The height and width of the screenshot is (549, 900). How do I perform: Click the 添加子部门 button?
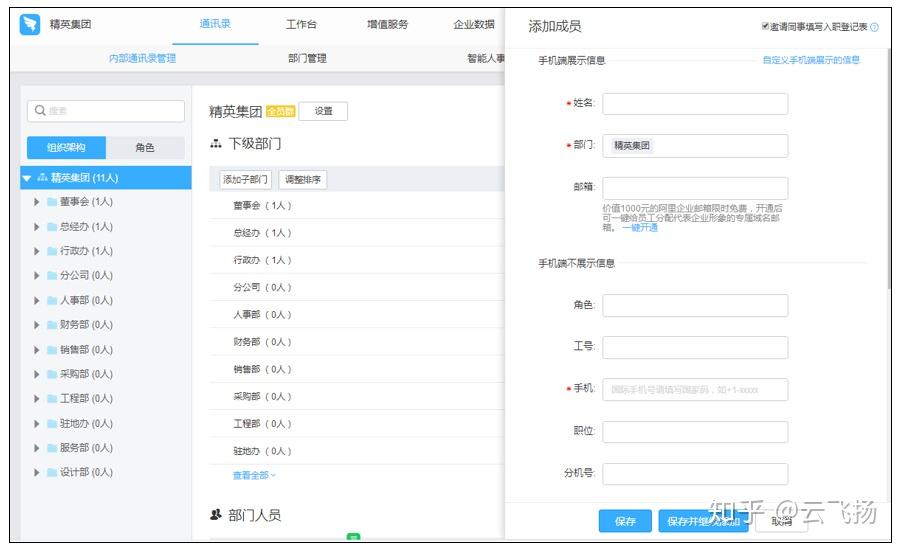[x=246, y=180]
